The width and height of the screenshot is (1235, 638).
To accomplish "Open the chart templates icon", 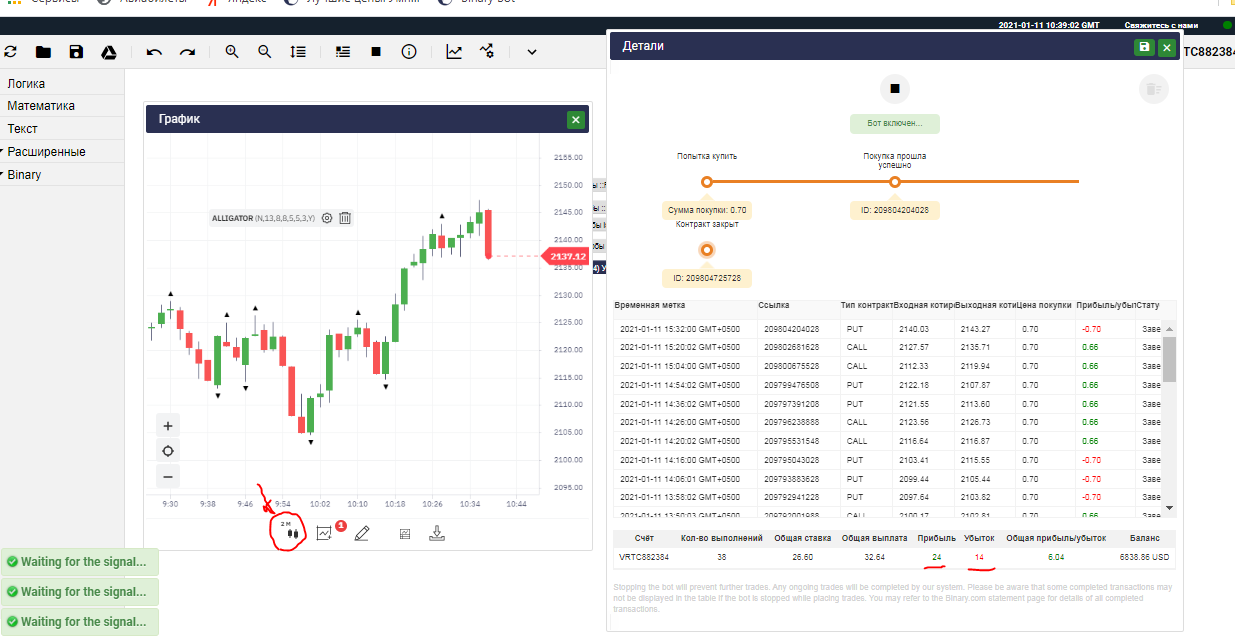I will (x=405, y=534).
